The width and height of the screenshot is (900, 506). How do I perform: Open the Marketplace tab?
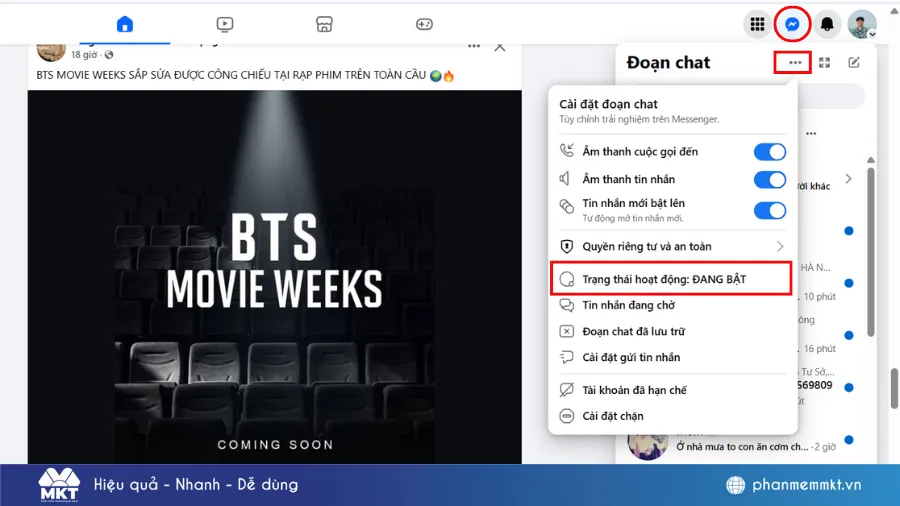click(x=324, y=24)
